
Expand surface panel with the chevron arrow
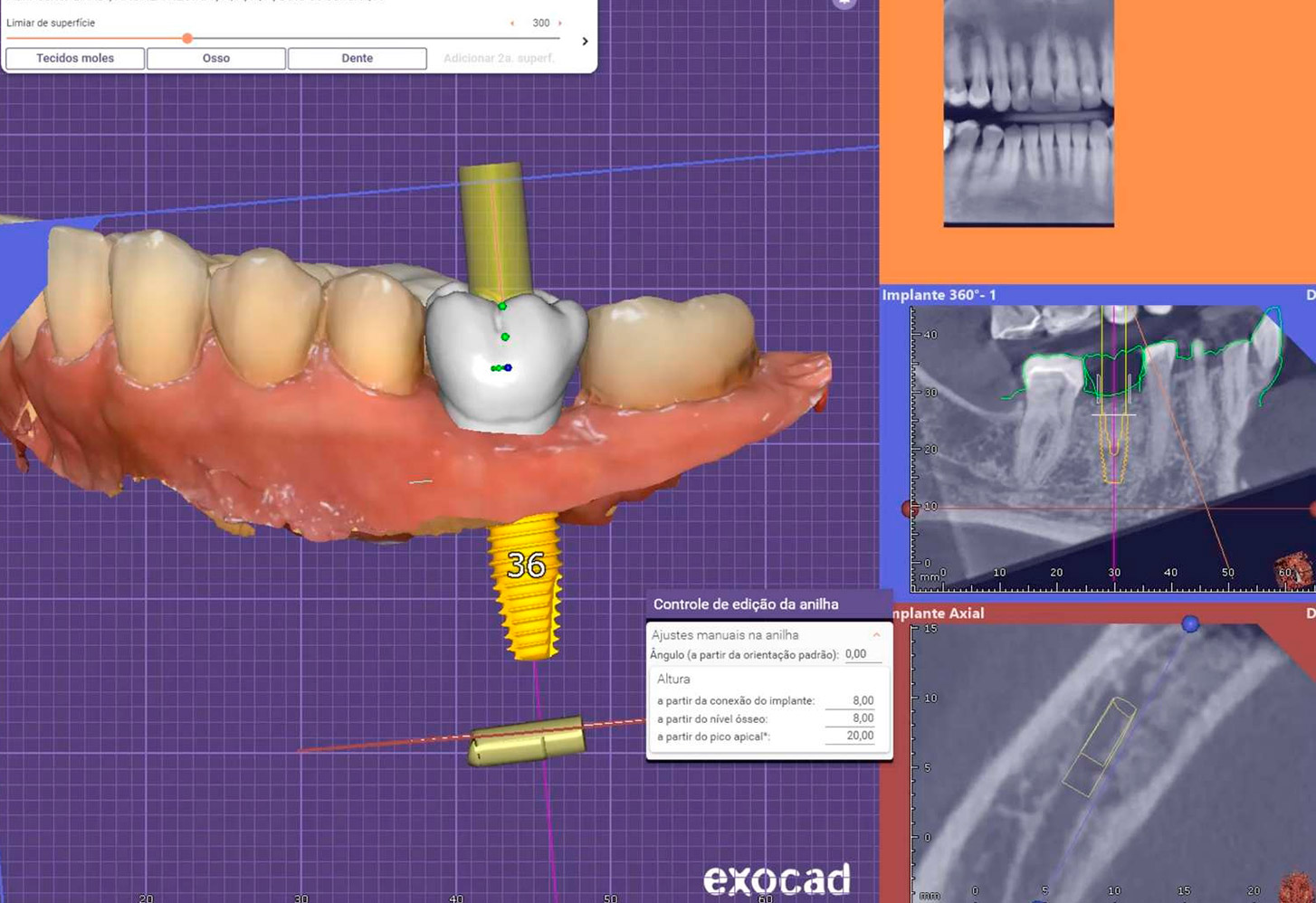(x=585, y=42)
